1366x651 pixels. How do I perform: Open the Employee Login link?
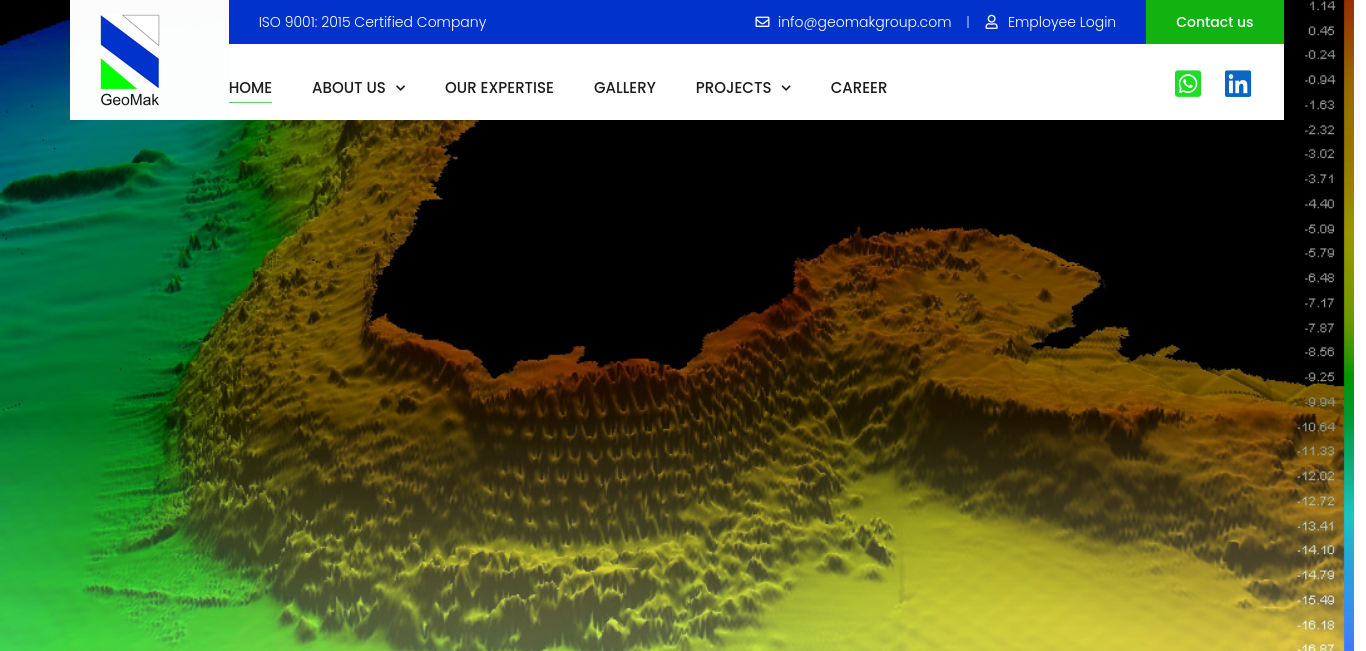coord(1061,22)
